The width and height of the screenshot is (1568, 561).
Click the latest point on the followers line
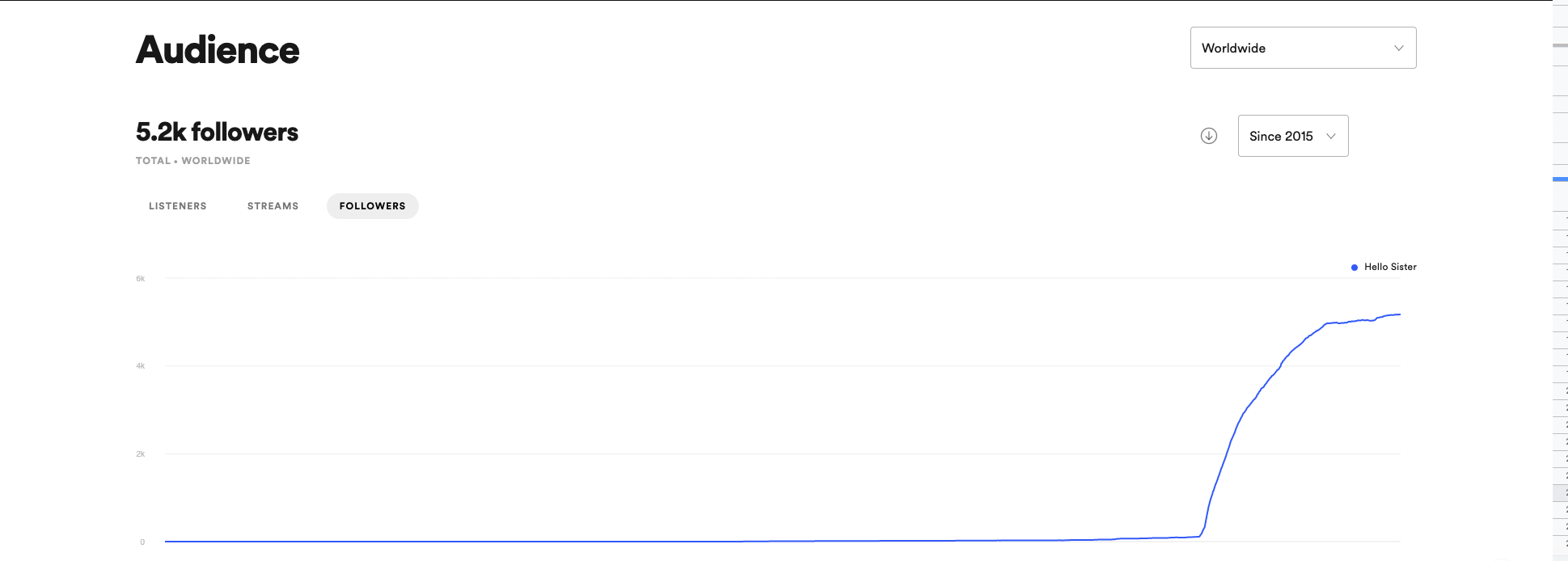(x=1400, y=314)
